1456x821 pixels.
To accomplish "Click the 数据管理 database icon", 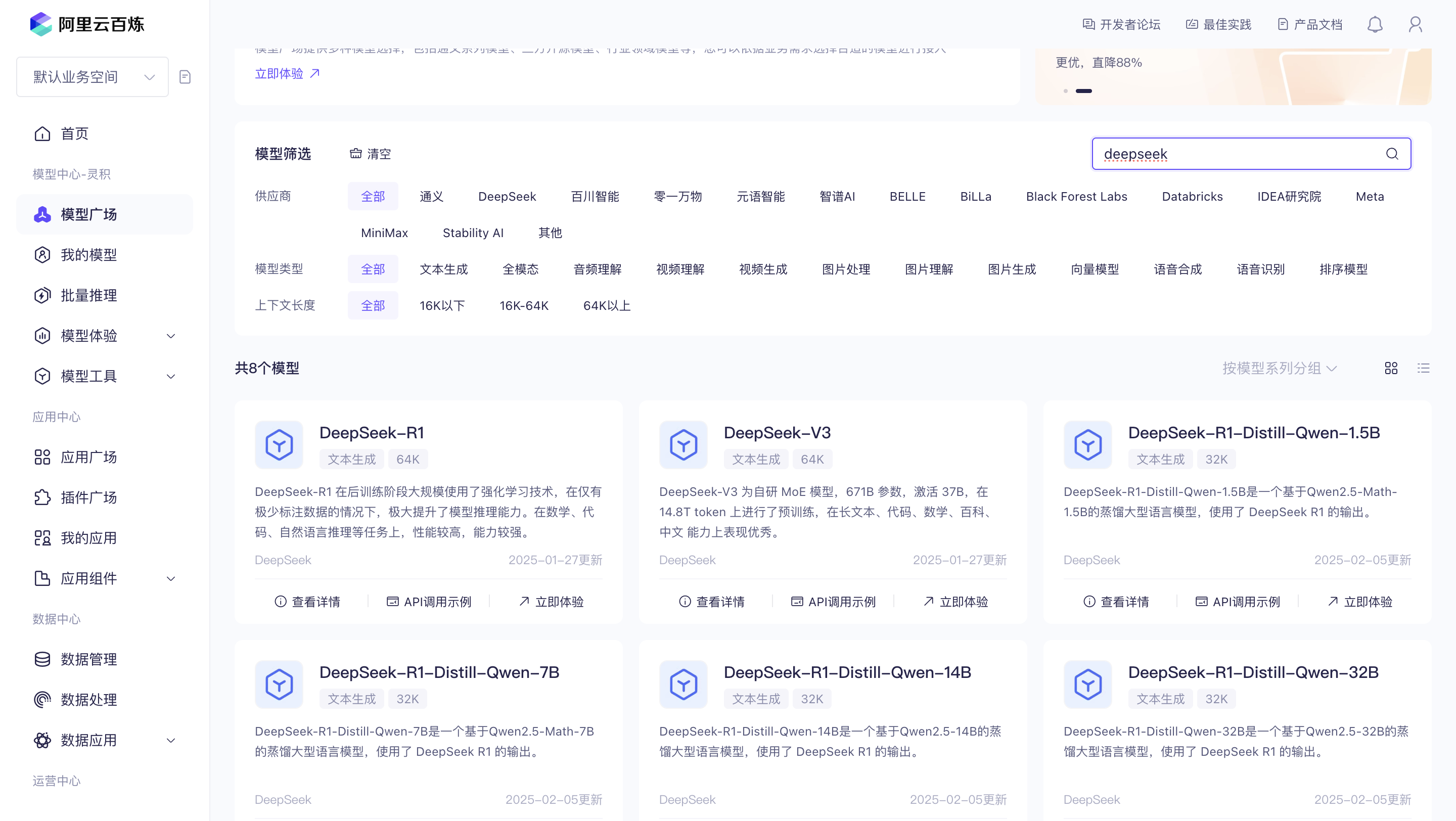I will (42, 659).
